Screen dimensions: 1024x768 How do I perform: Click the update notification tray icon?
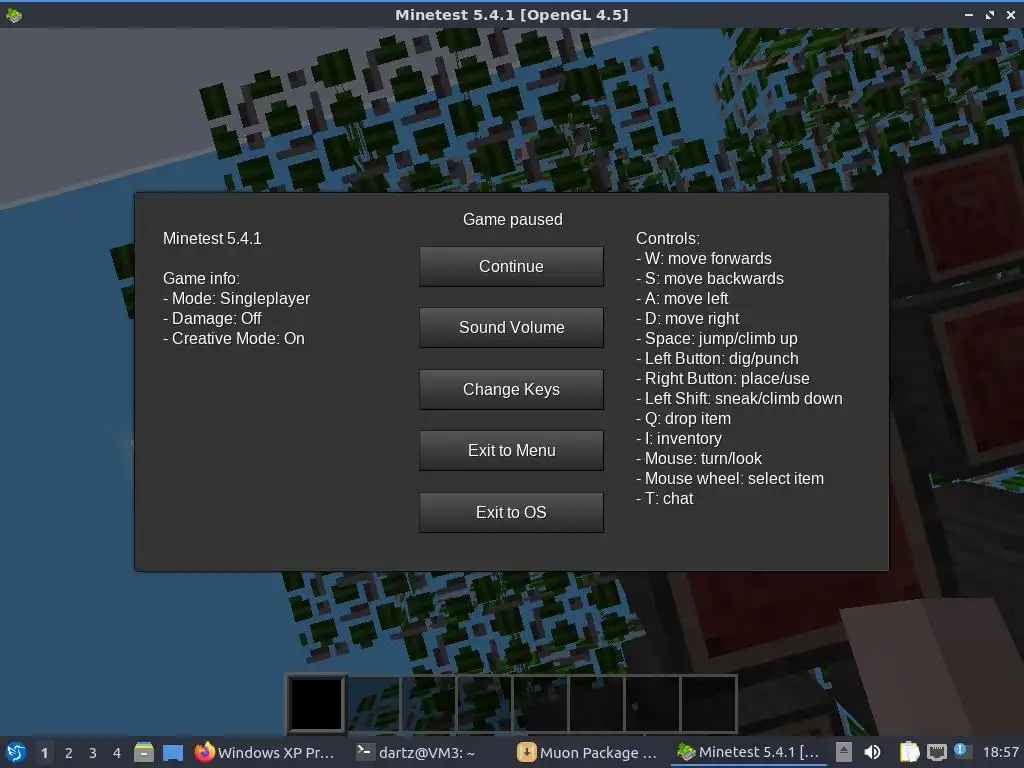point(961,750)
